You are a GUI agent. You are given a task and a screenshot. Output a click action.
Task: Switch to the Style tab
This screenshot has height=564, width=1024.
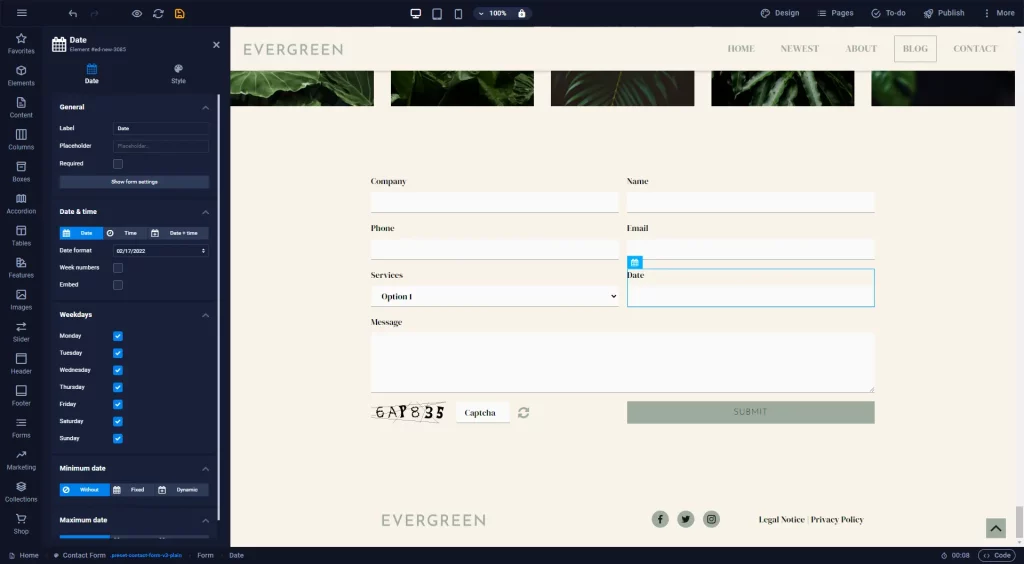pos(178,74)
